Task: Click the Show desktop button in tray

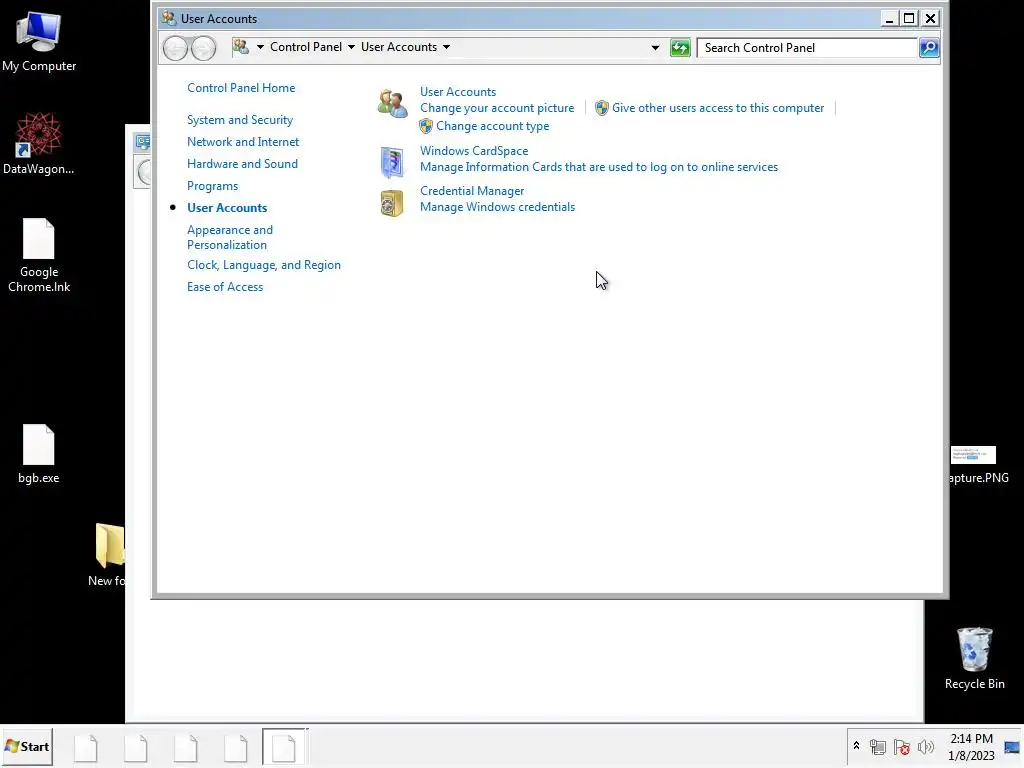Action: [1012, 747]
